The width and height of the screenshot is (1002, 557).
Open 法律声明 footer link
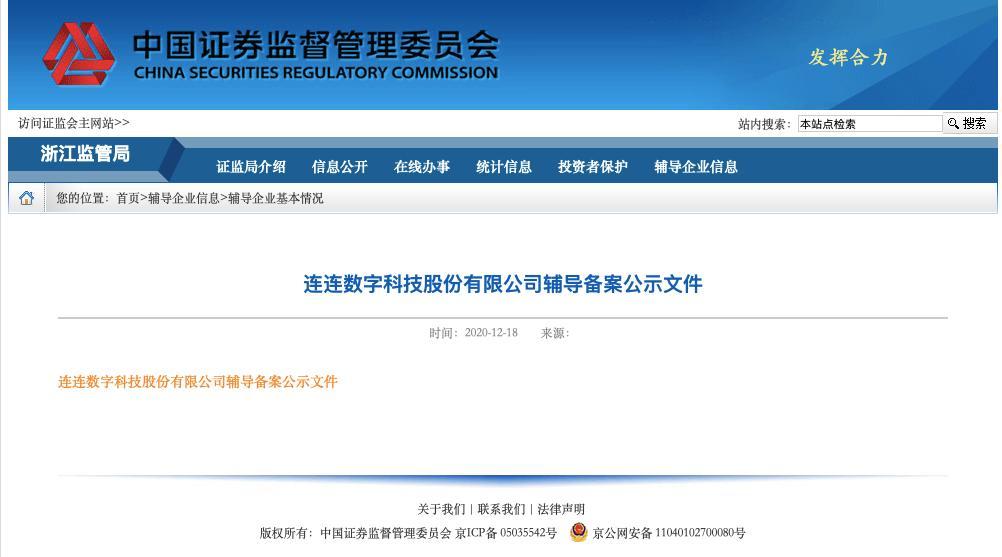561,509
